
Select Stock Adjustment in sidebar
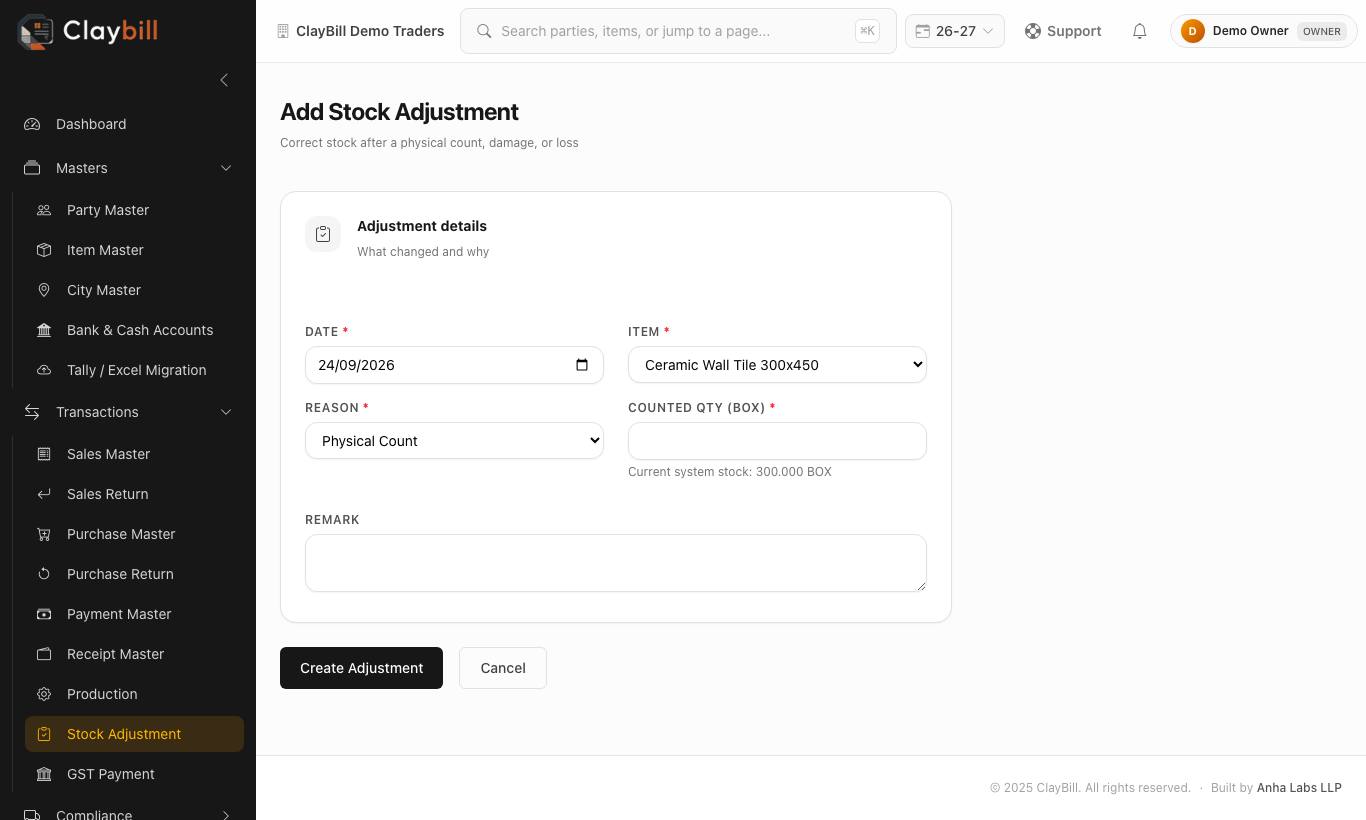(x=134, y=734)
